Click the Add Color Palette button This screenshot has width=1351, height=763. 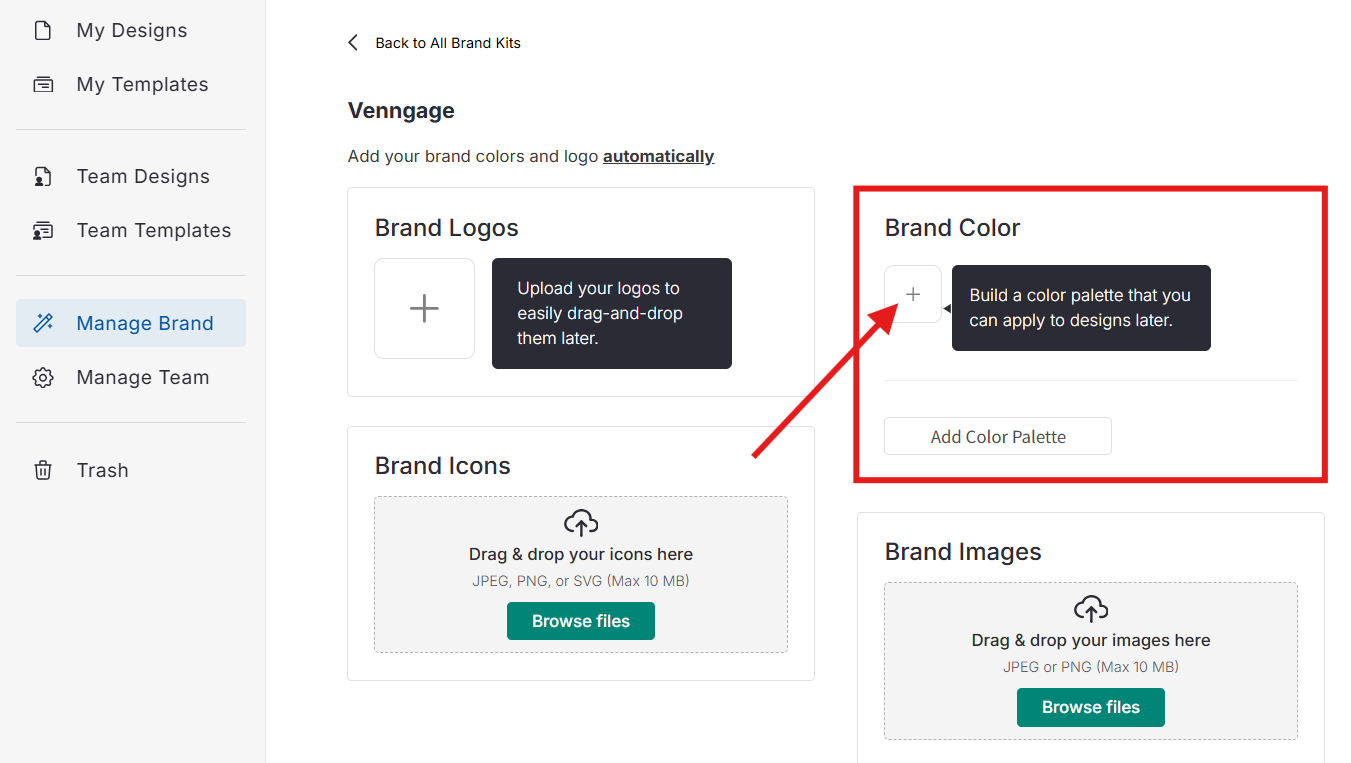[997, 437]
